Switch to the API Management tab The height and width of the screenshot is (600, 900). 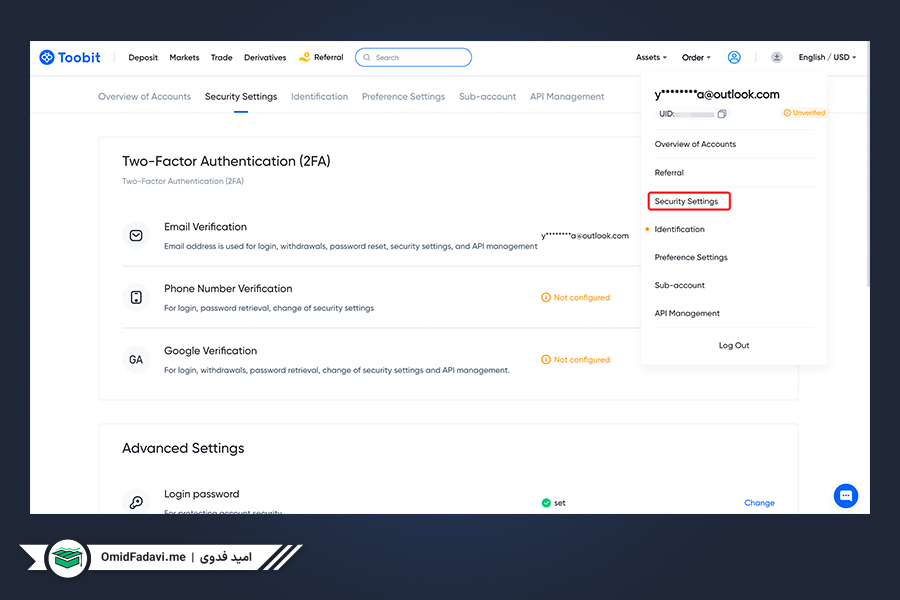point(567,96)
